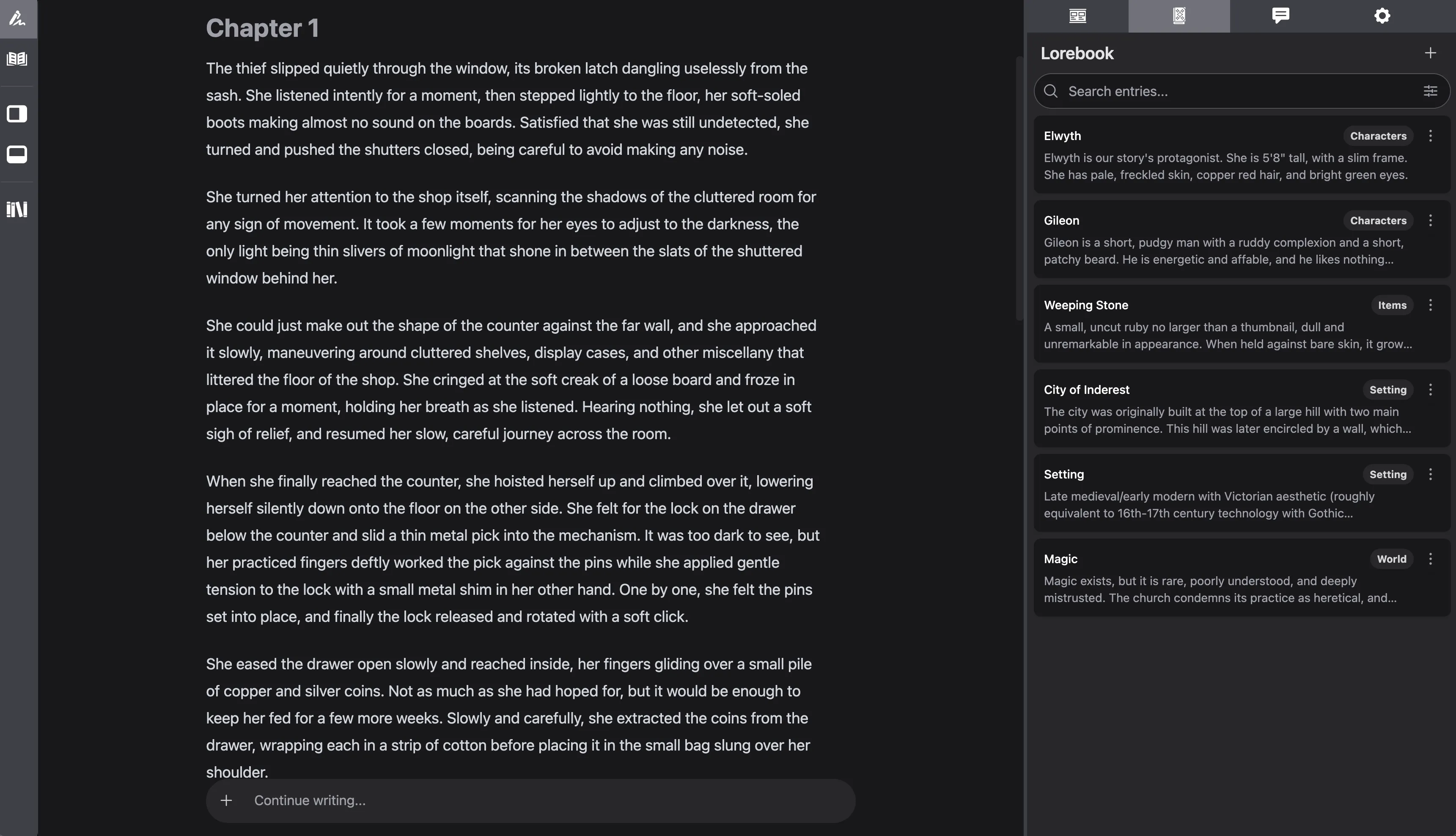Toggle the bottom panel layout icon
The image size is (1456, 836).
click(x=17, y=154)
